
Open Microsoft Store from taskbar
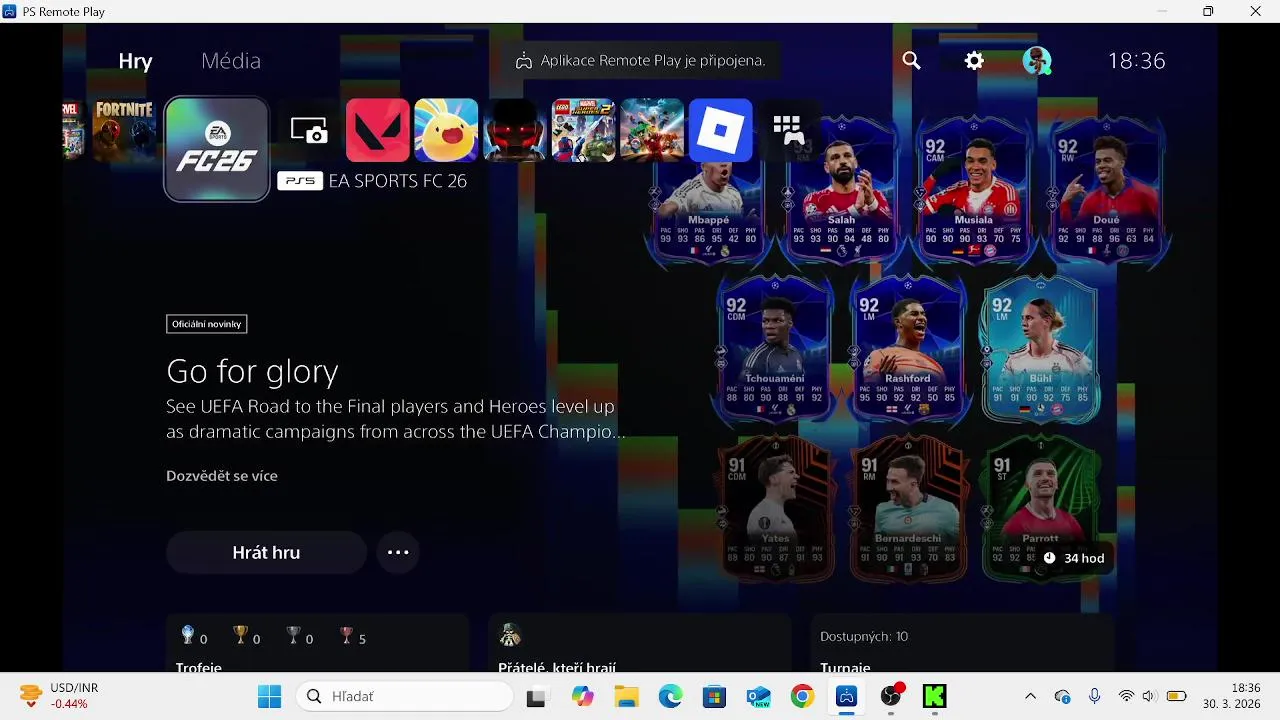(714, 696)
